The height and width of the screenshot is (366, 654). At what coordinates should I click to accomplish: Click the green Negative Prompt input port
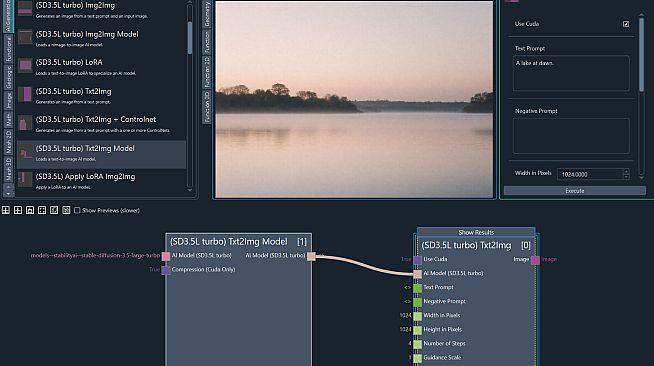(x=418, y=302)
